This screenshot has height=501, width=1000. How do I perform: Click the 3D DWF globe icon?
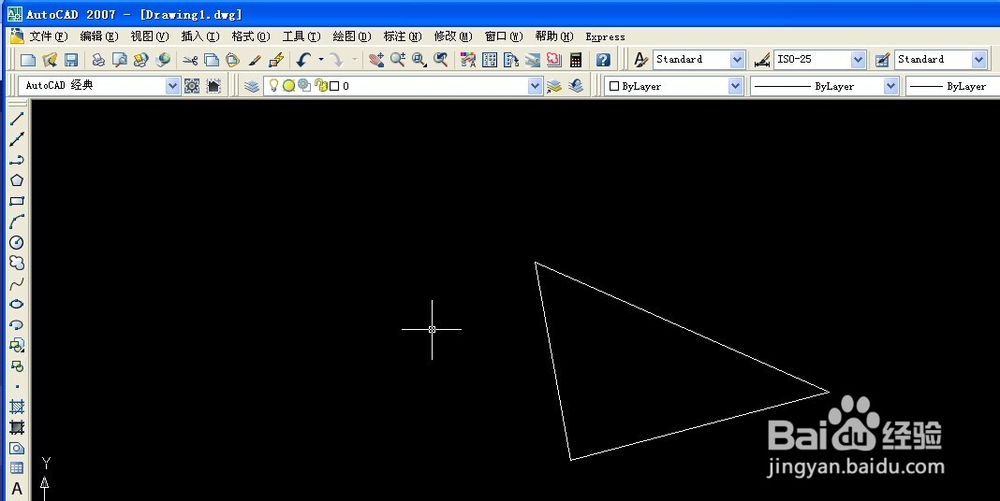tap(163, 60)
